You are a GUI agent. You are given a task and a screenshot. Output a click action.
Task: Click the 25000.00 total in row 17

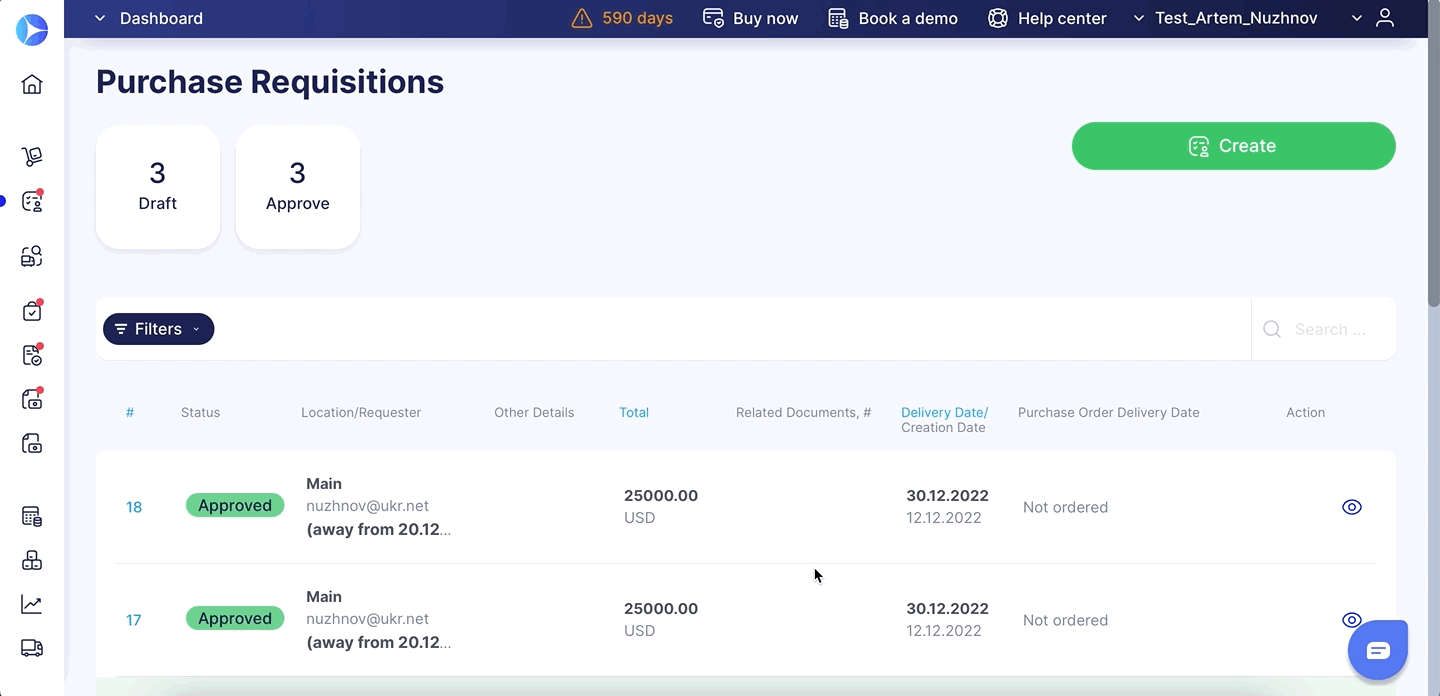click(x=661, y=609)
